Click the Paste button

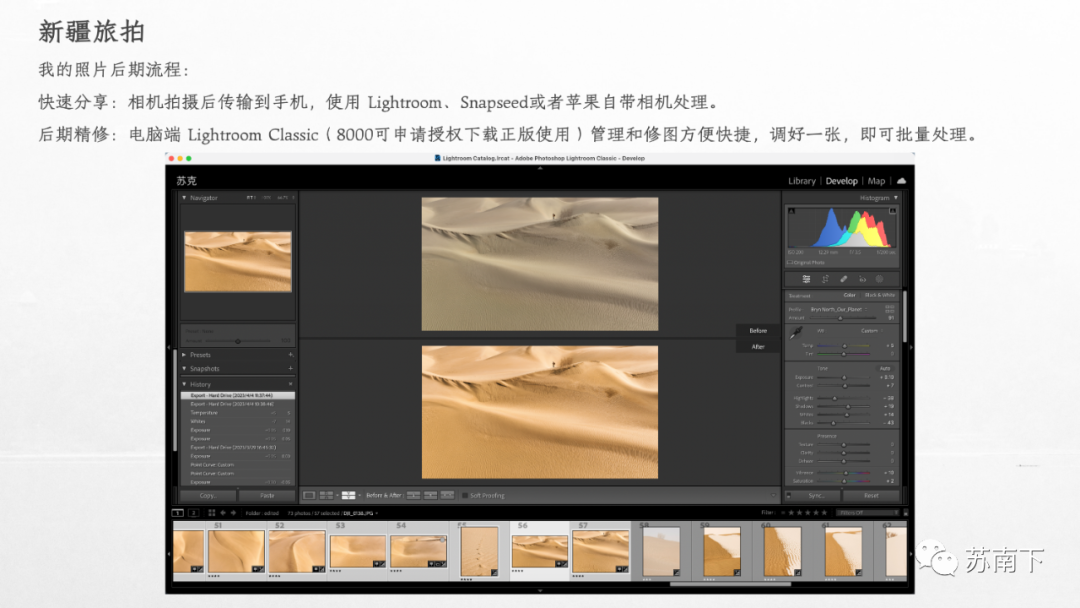point(267,495)
